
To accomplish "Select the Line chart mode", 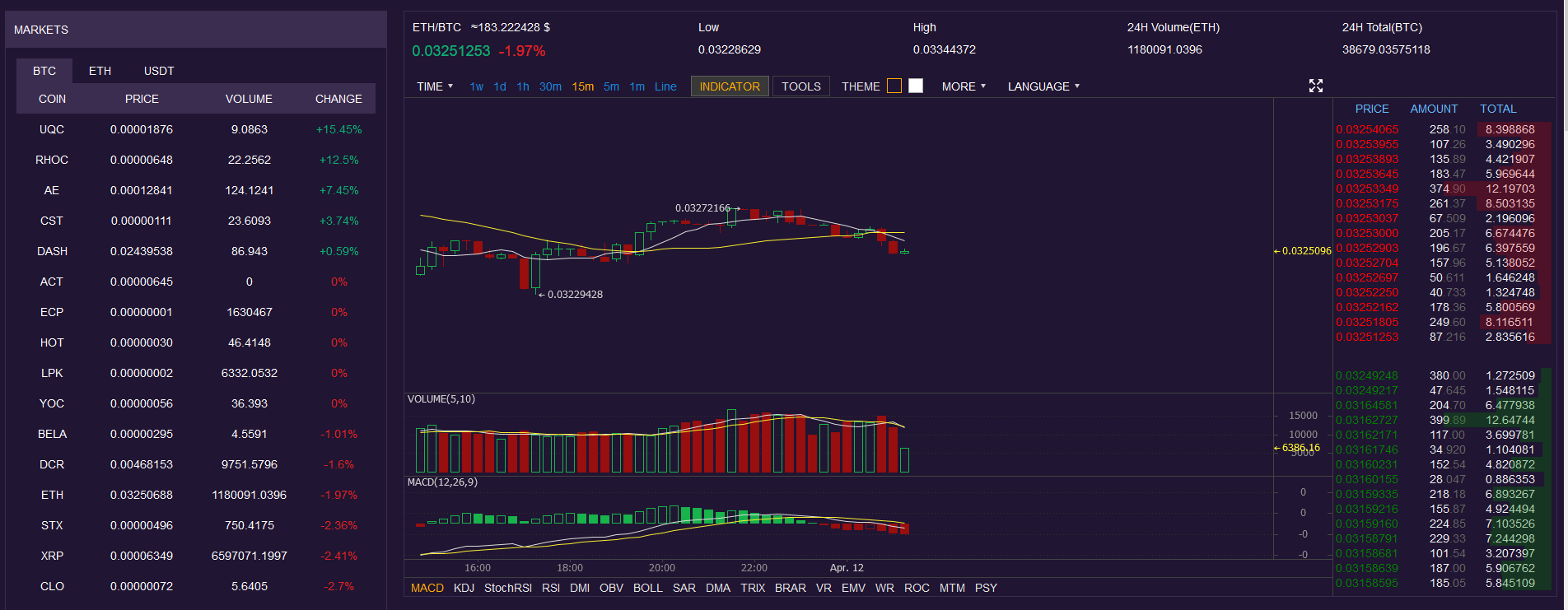I will pos(665,86).
